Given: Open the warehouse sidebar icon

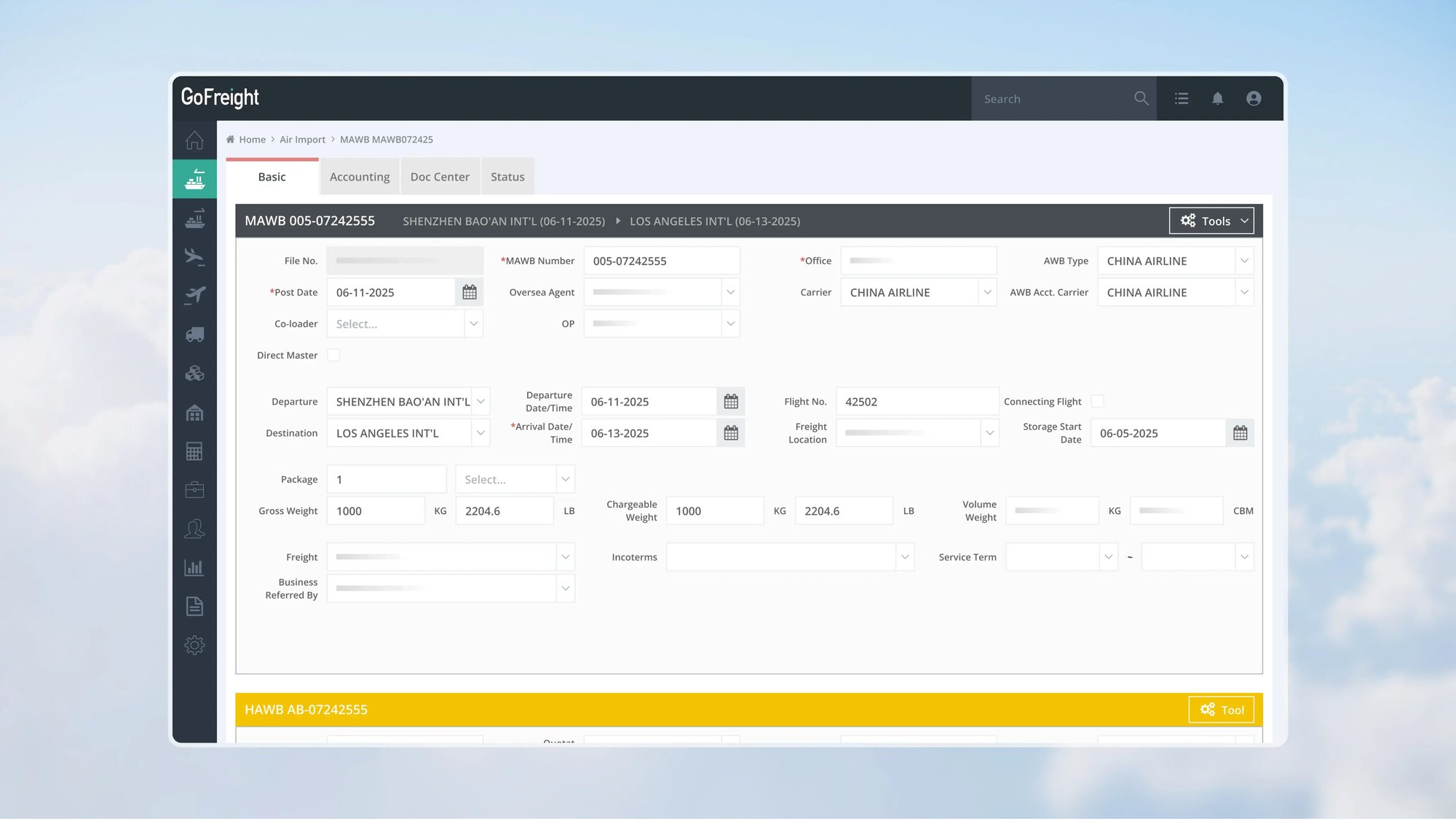Looking at the screenshot, I should pyautogui.click(x=194, y=413).
